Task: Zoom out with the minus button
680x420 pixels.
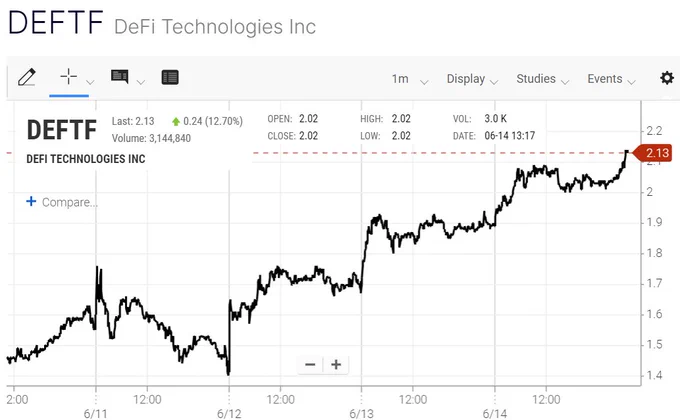Action: [310, 364]
